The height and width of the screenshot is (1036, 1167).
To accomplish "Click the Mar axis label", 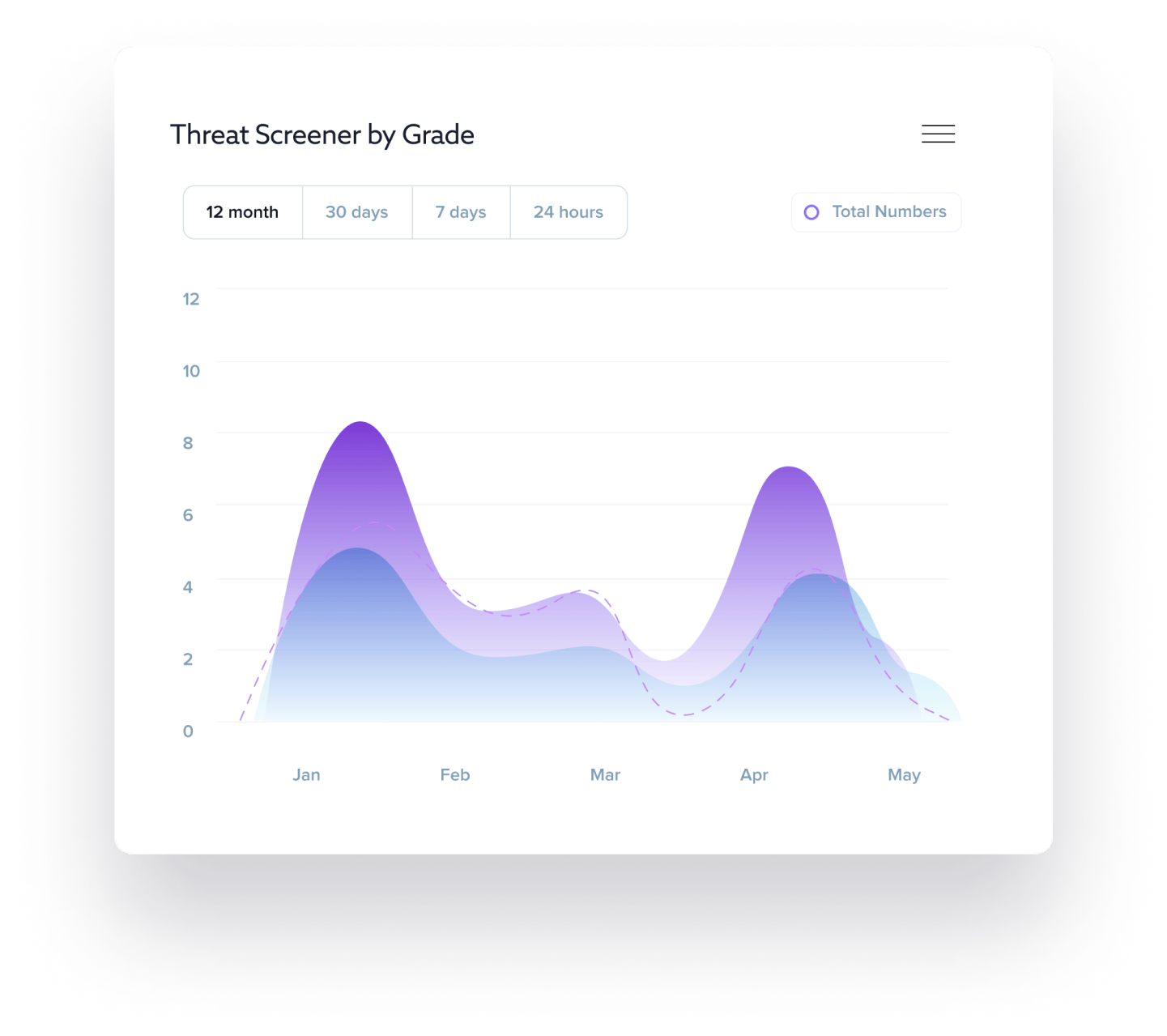I will [x=605, y=775].
